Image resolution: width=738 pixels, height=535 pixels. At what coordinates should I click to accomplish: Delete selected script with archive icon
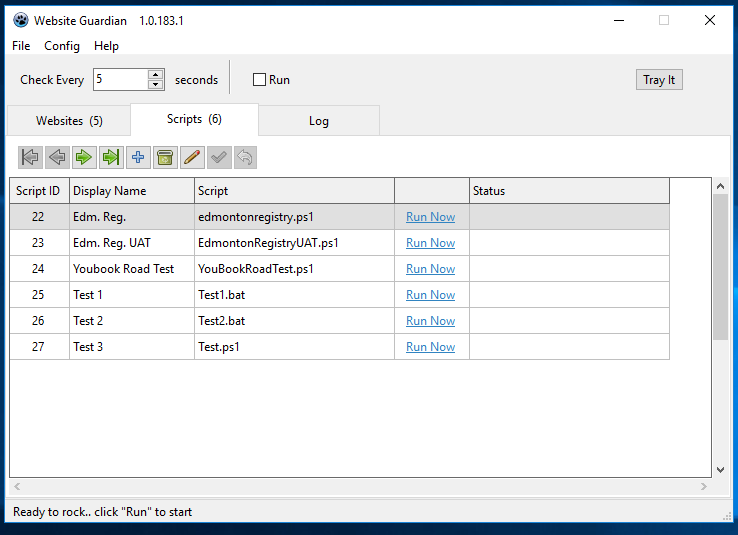coord(165,157)
